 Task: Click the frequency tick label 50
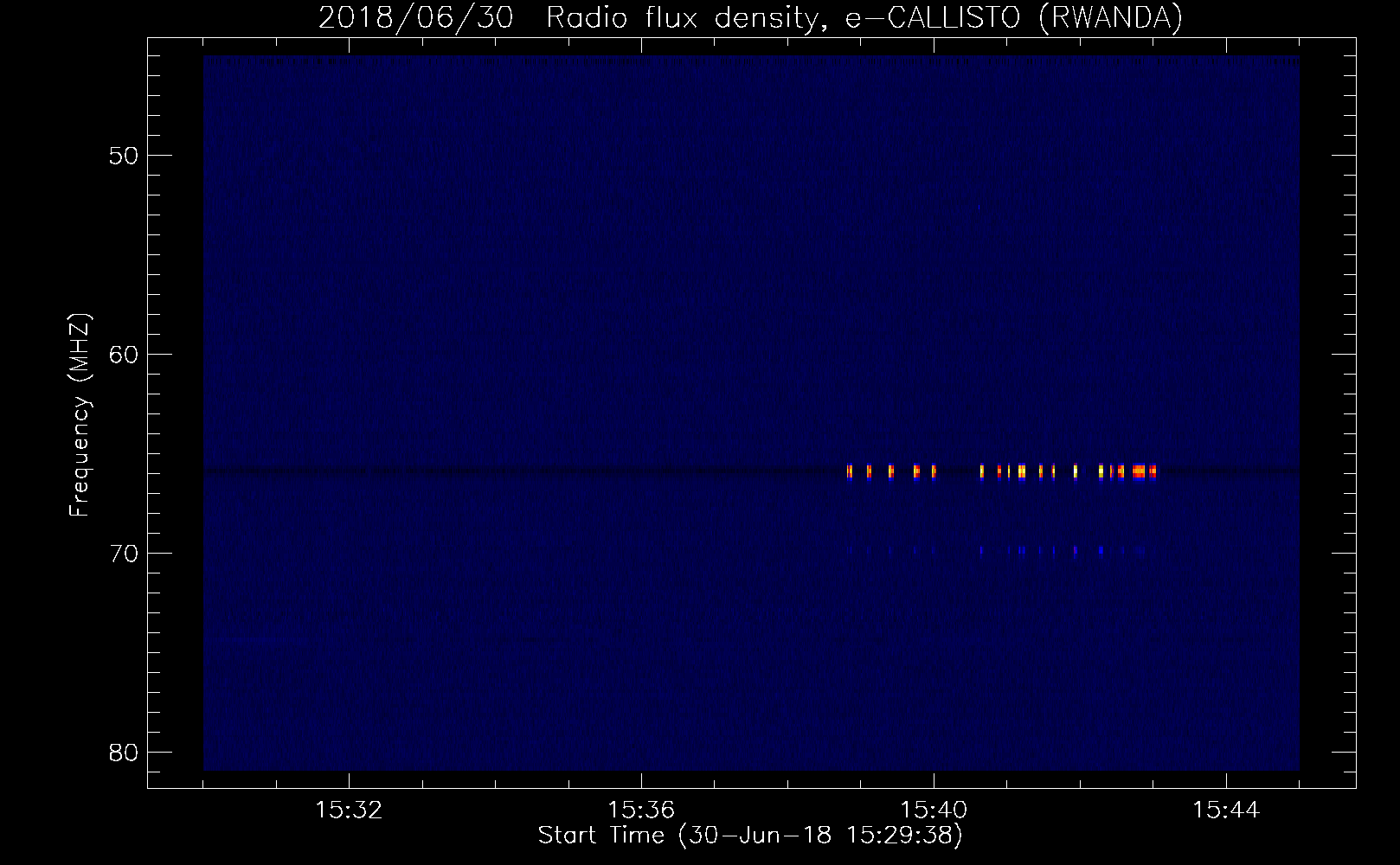[x=124, y=156]
